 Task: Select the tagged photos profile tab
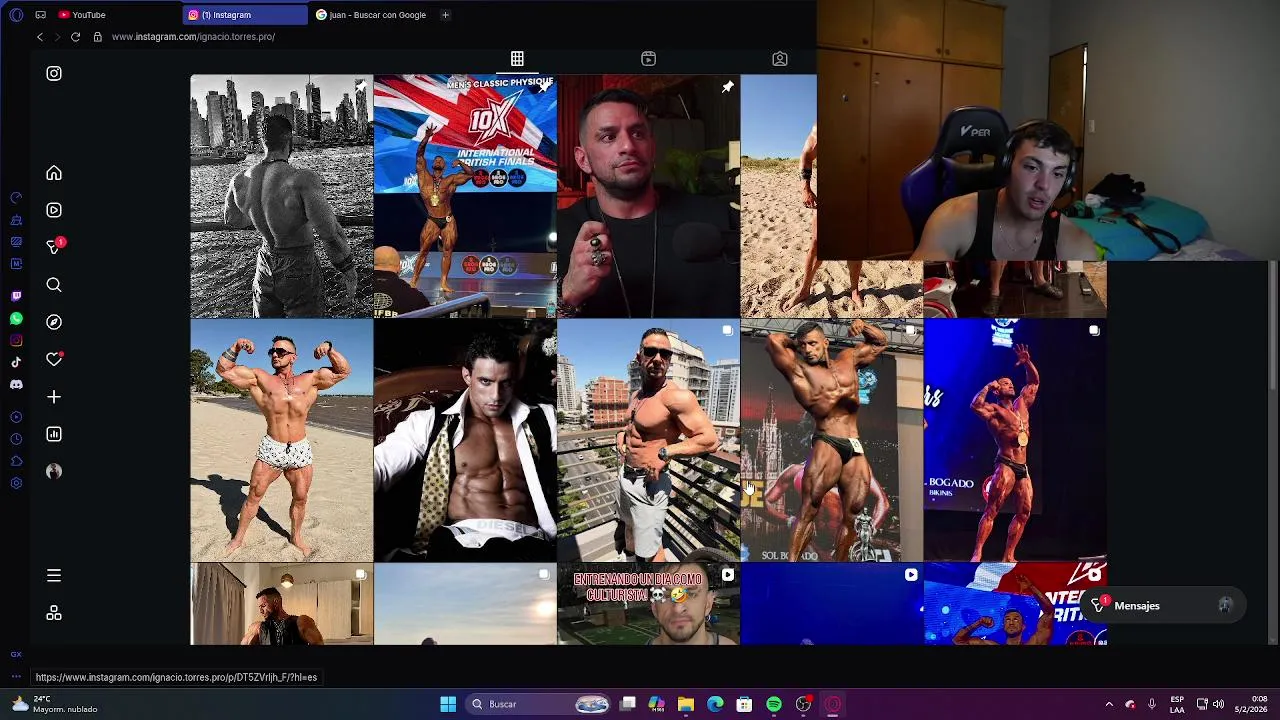780,59
